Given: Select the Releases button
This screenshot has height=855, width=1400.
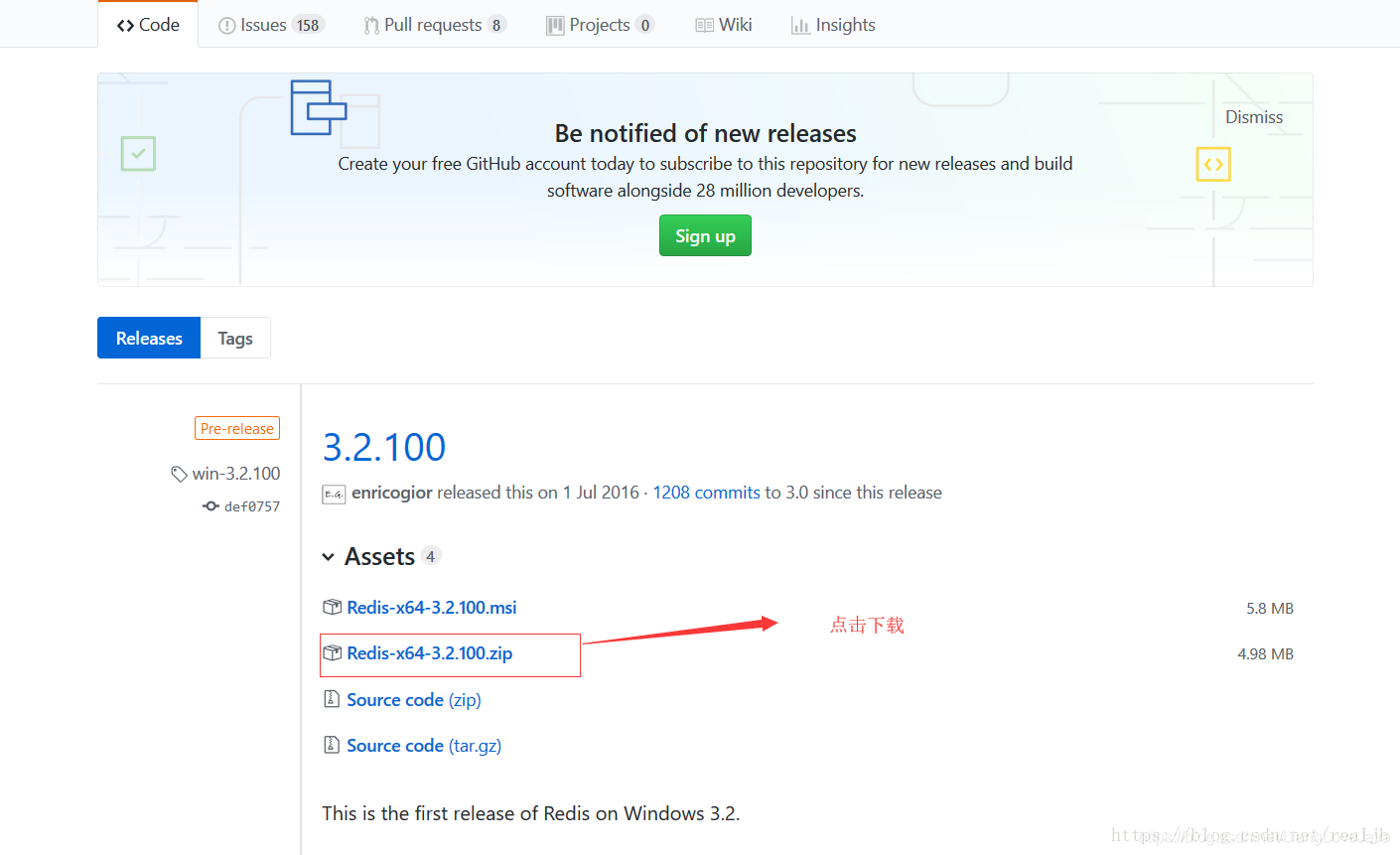Looking at the screenshot, I should (149, 338).
